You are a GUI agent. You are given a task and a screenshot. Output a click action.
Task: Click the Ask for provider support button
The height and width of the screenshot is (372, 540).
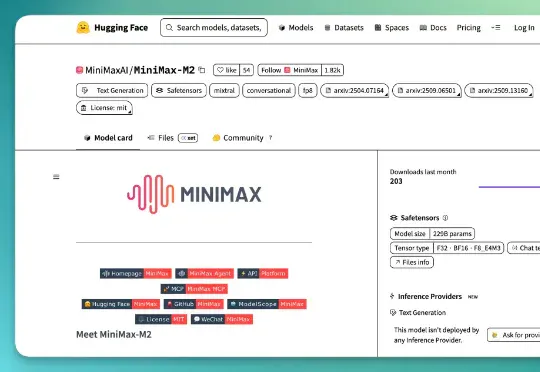pyautogui.click(x=514, y=335)
